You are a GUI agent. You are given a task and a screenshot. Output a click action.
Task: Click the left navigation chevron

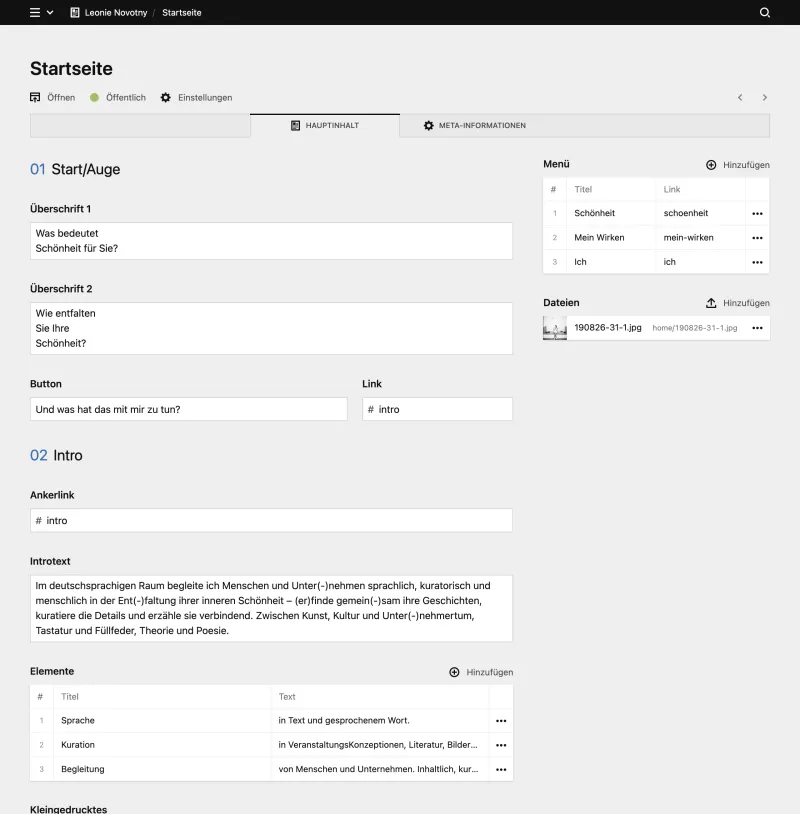click(x=740, y=97)
